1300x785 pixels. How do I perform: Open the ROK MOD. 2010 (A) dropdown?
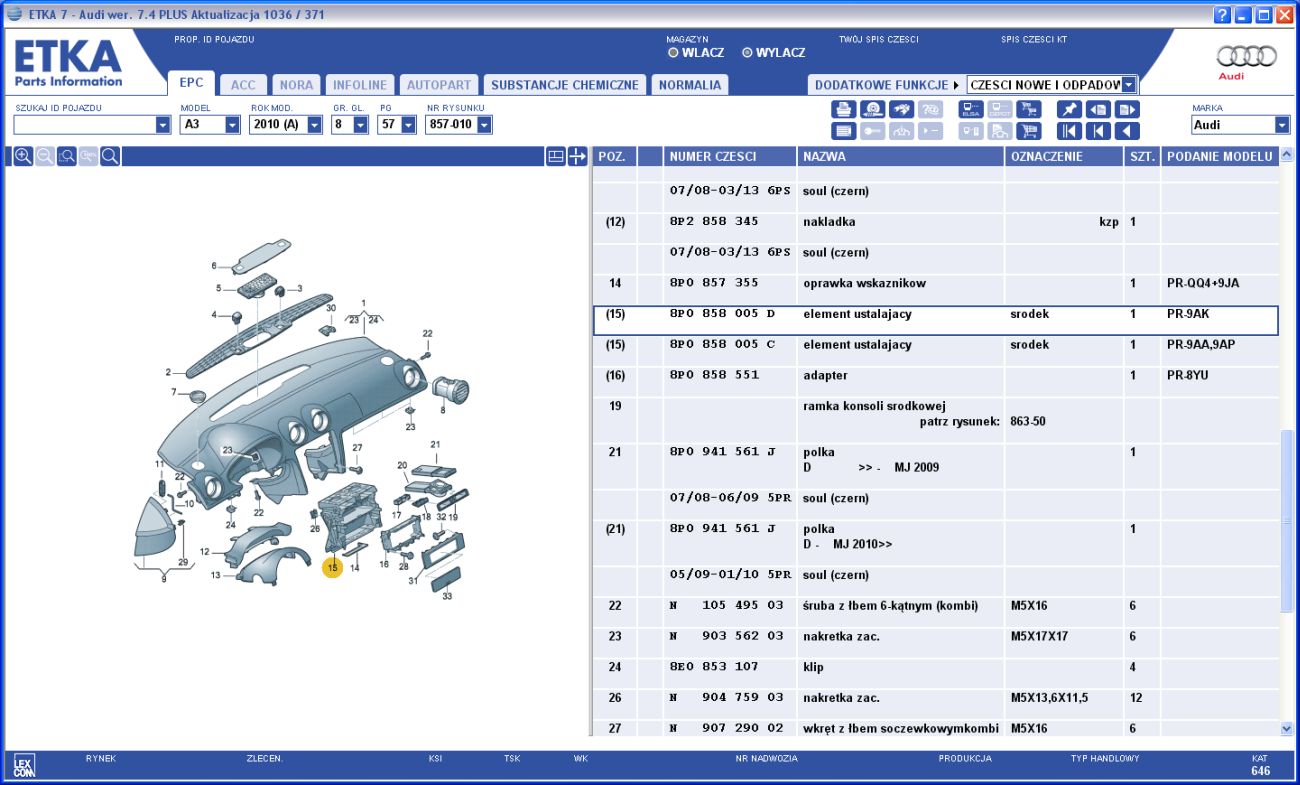(x=314, y=125)
